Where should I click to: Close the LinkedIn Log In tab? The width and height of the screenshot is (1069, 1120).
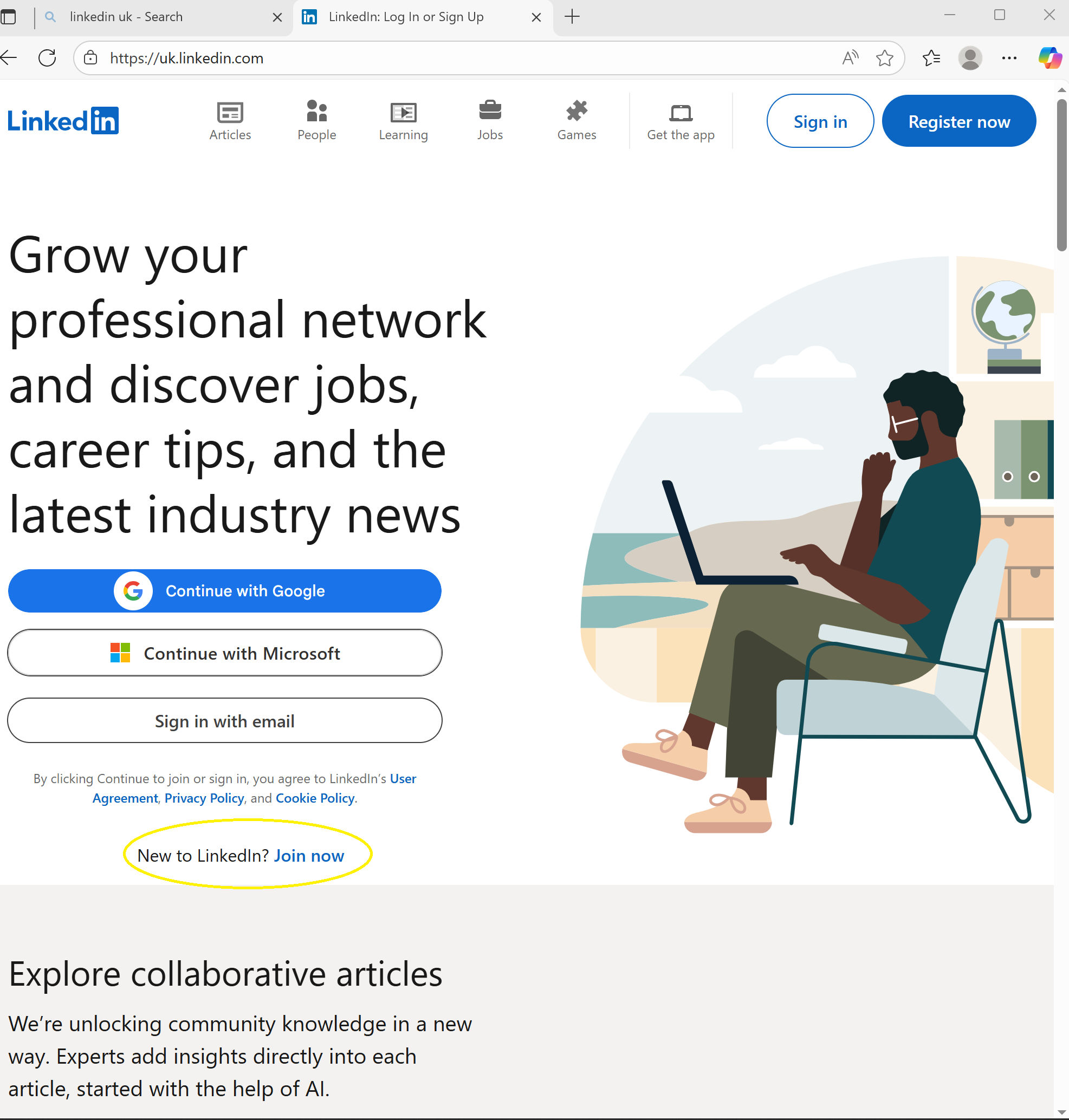coord(536,17)
